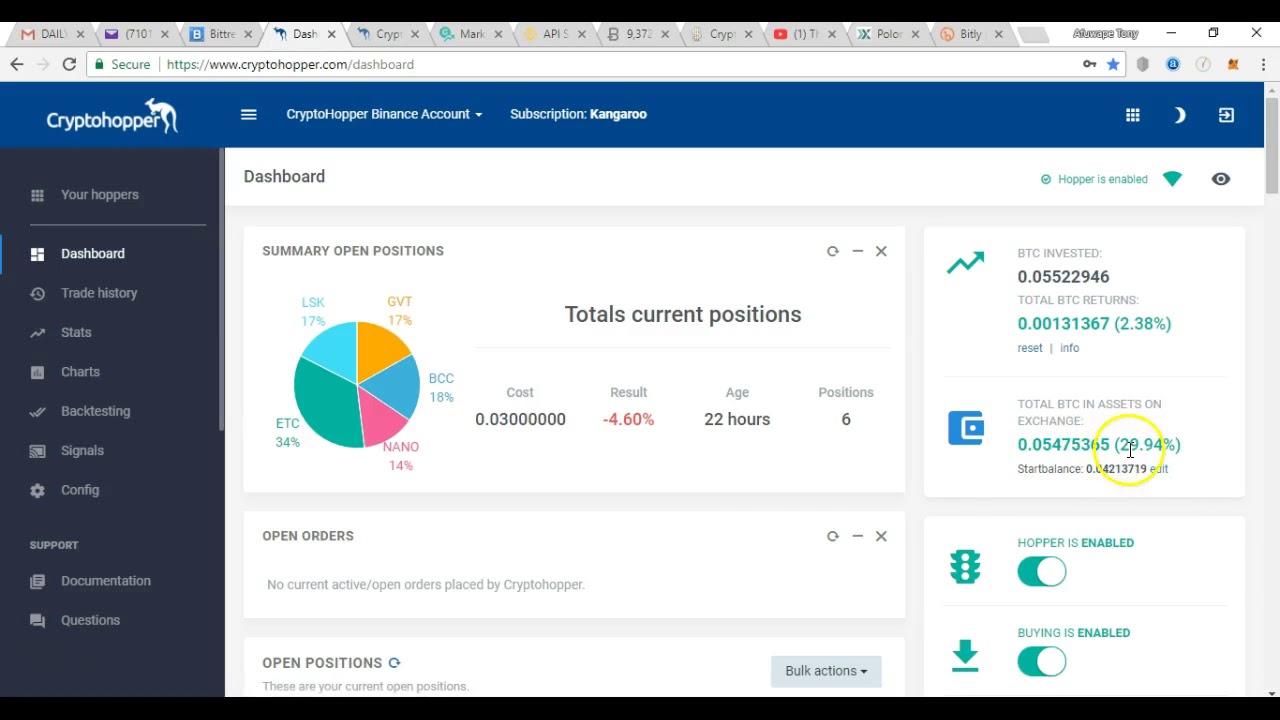Refresh the Open Orders panel

tap(833, 536)
